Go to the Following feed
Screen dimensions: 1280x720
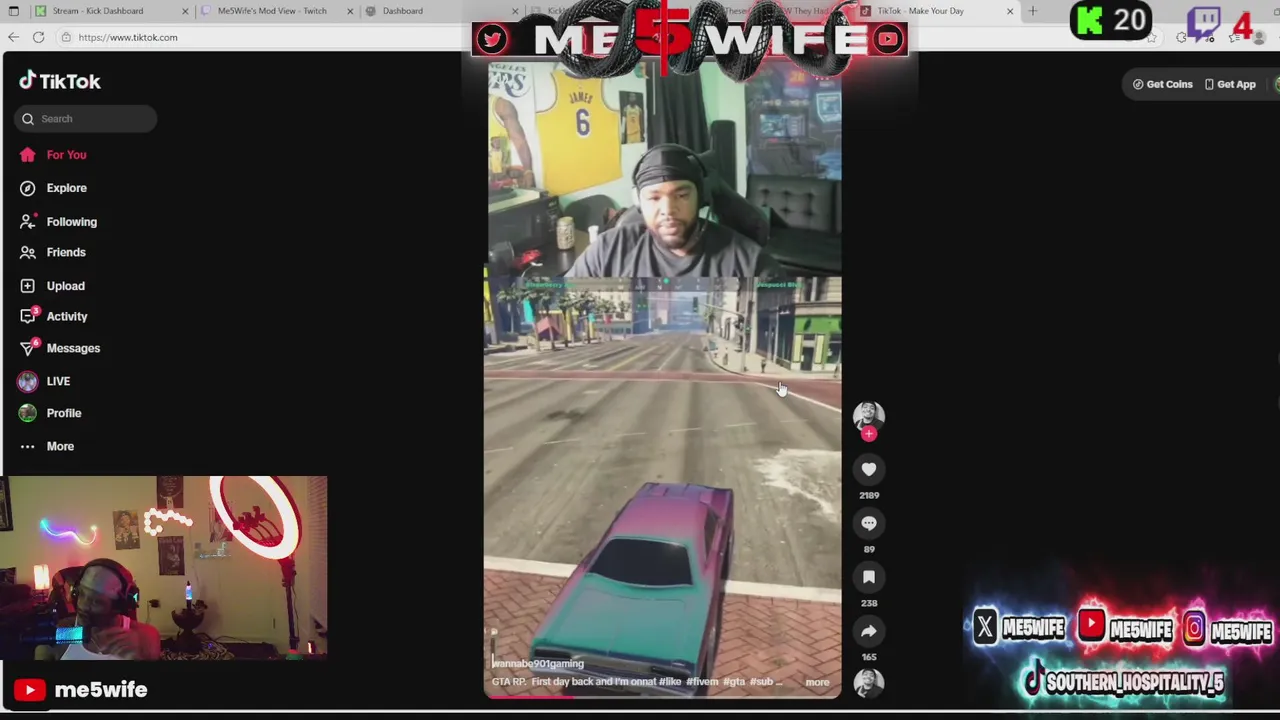pyautogui.click(x=71, y=222)
